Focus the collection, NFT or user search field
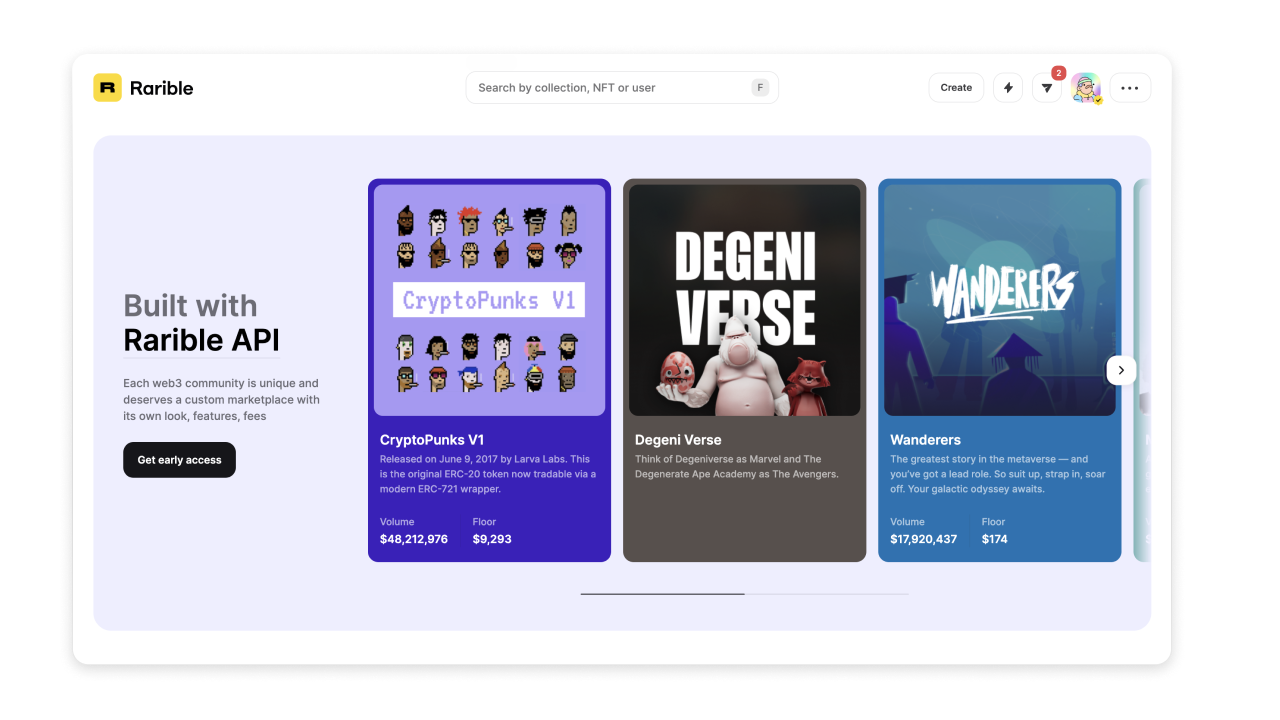 click(622, 88)
